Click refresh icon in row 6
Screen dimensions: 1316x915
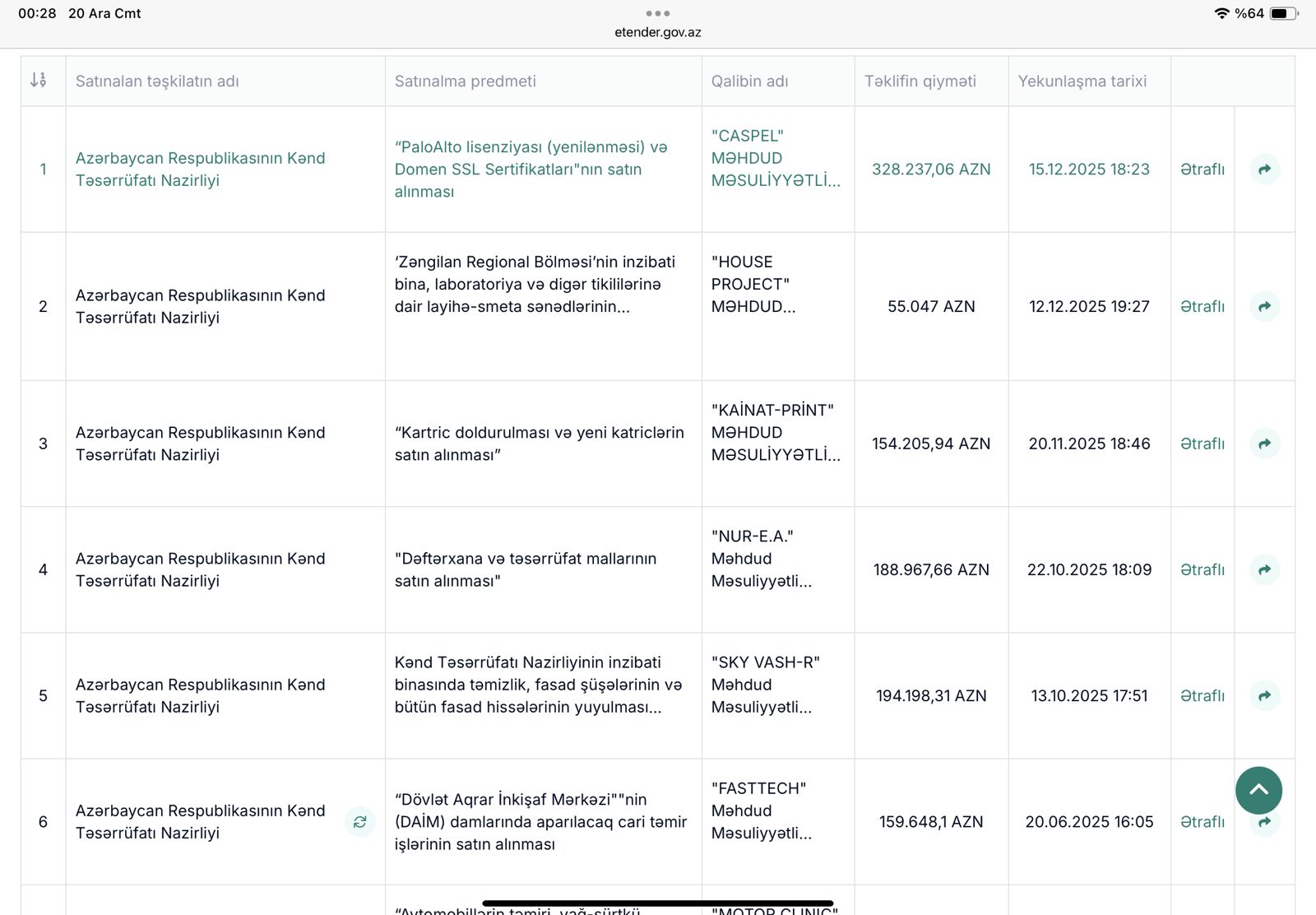coord(359,822)
